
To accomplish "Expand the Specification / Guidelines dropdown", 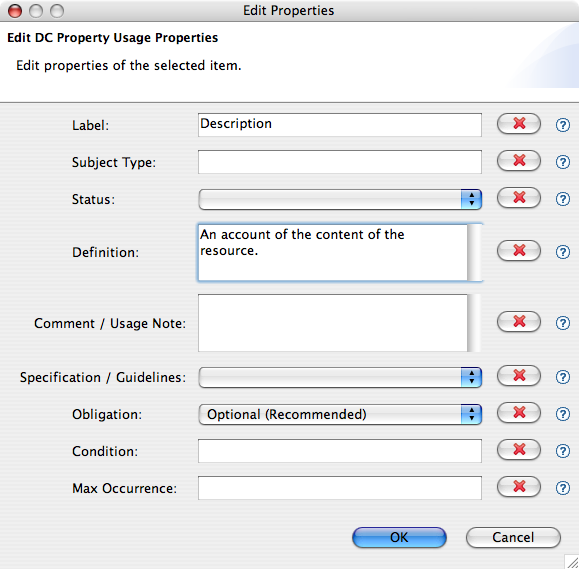I will coord(340,377).
